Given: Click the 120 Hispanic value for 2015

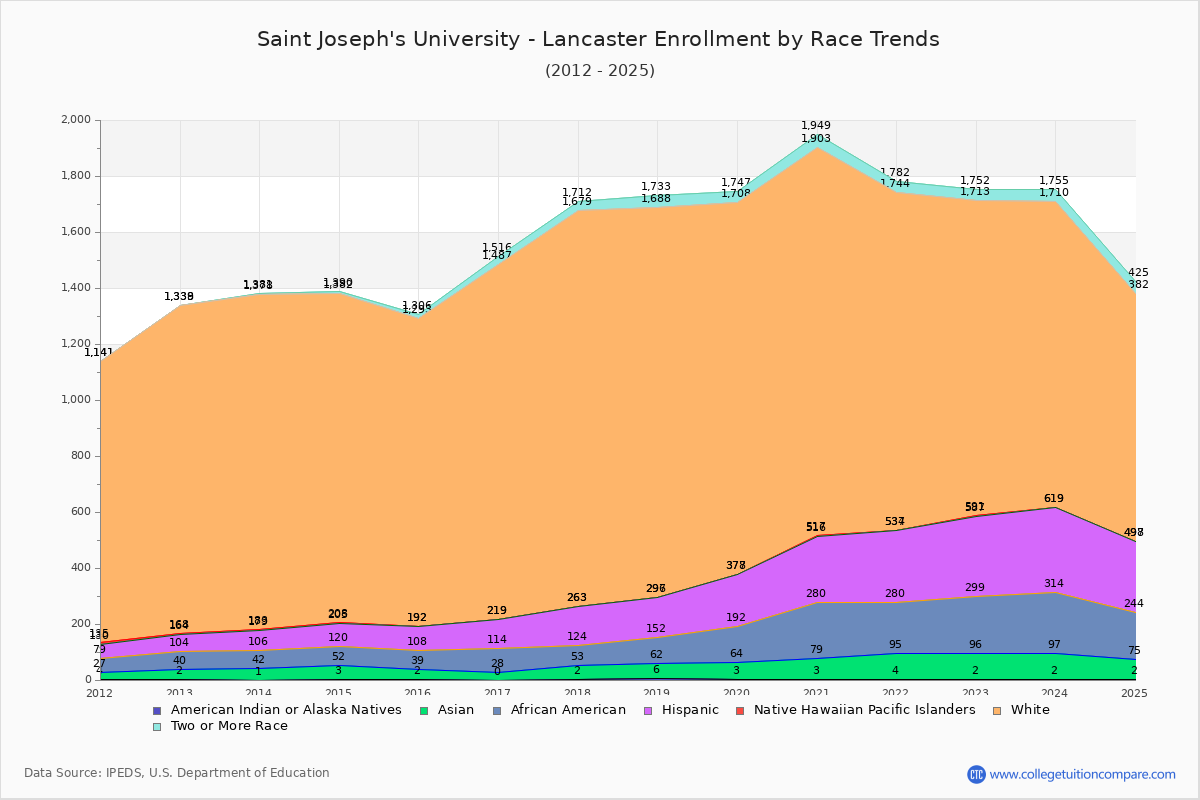Looking at the screenshot, I should tap(338, 637).
